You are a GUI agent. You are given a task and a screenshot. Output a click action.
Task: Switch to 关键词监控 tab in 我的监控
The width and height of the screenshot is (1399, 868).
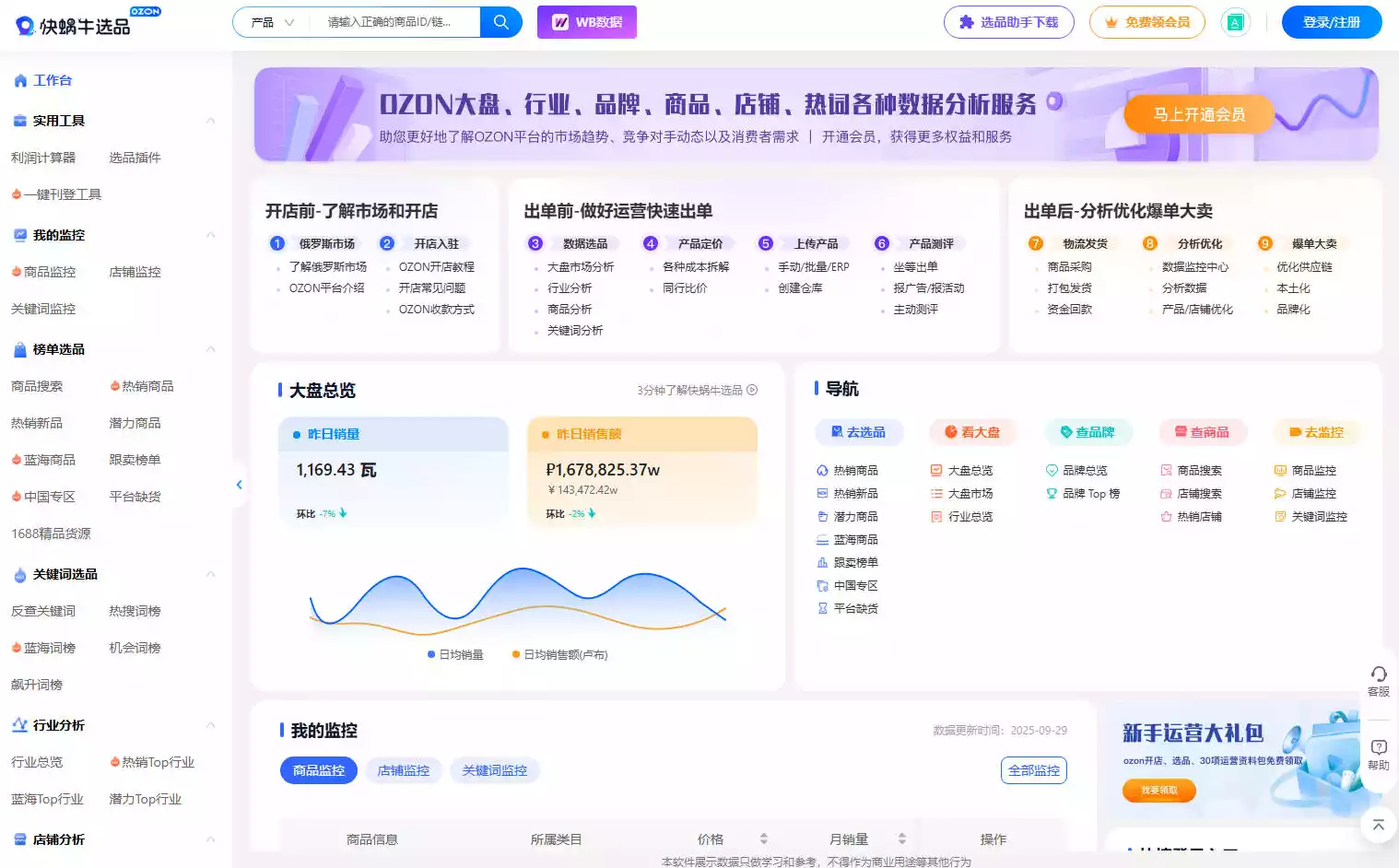pyautogui.click(x=495, y=770)
